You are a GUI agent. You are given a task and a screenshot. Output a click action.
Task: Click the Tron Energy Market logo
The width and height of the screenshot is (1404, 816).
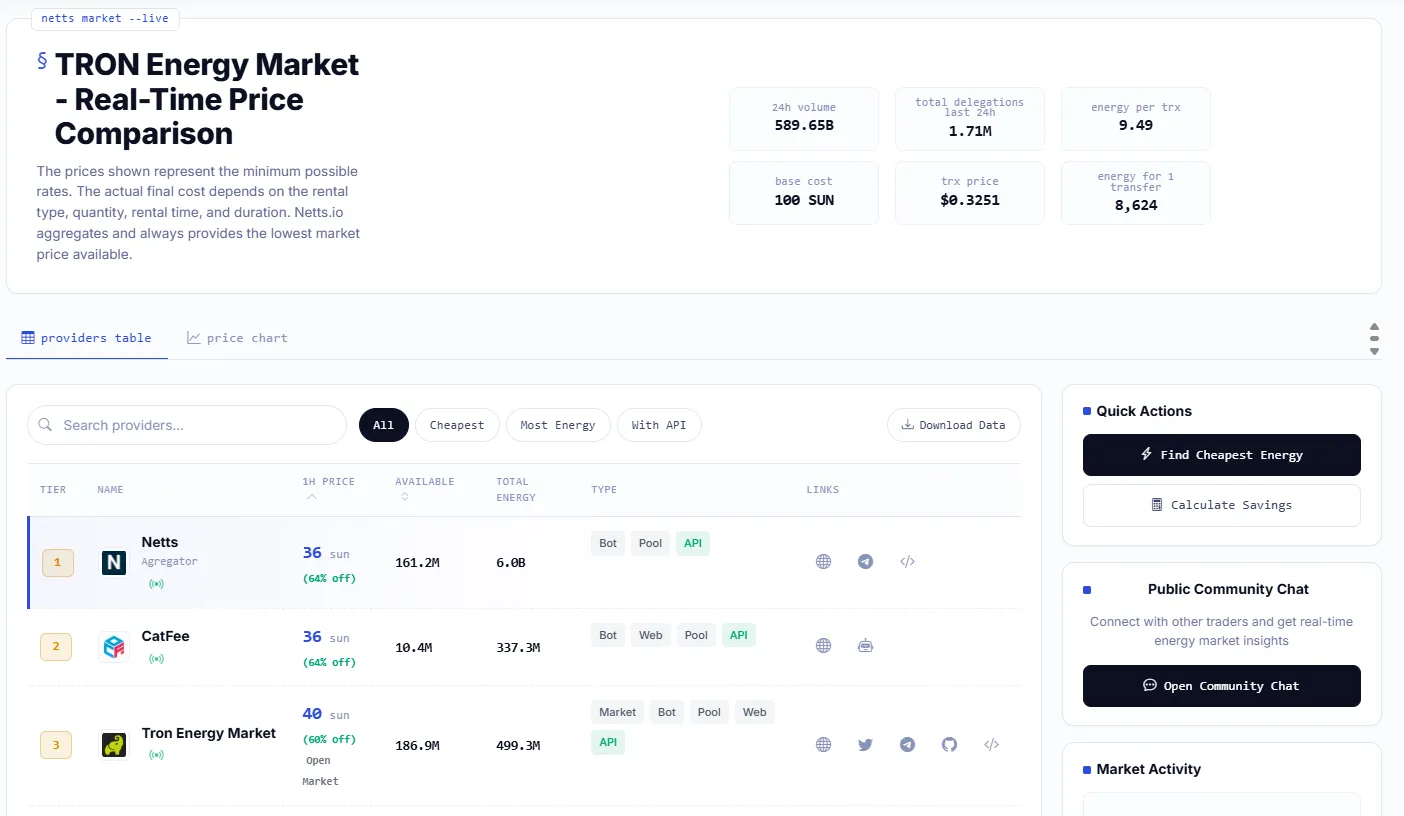(114, 745)
